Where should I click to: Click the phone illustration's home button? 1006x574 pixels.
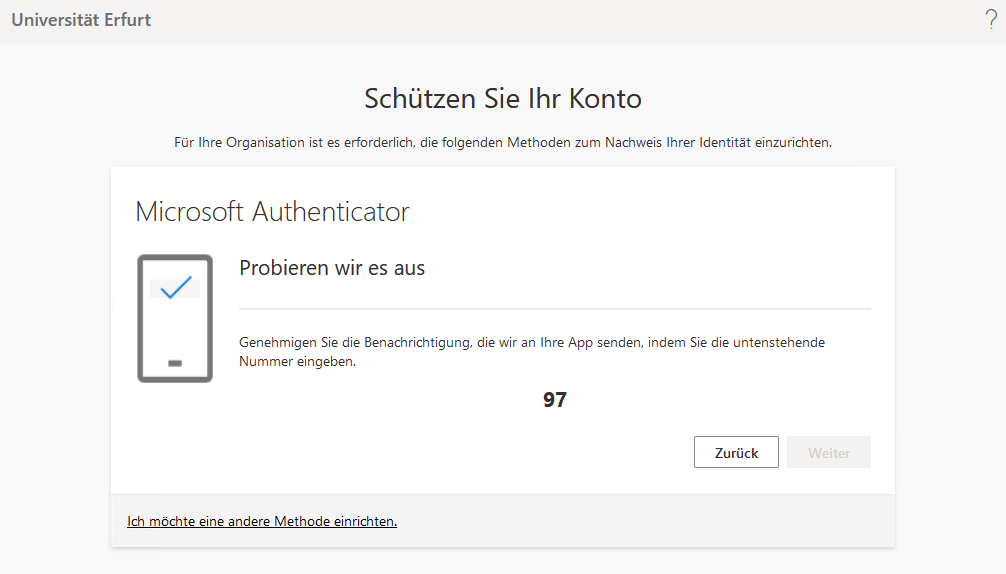pyautogui.click(x=175, y=362)
